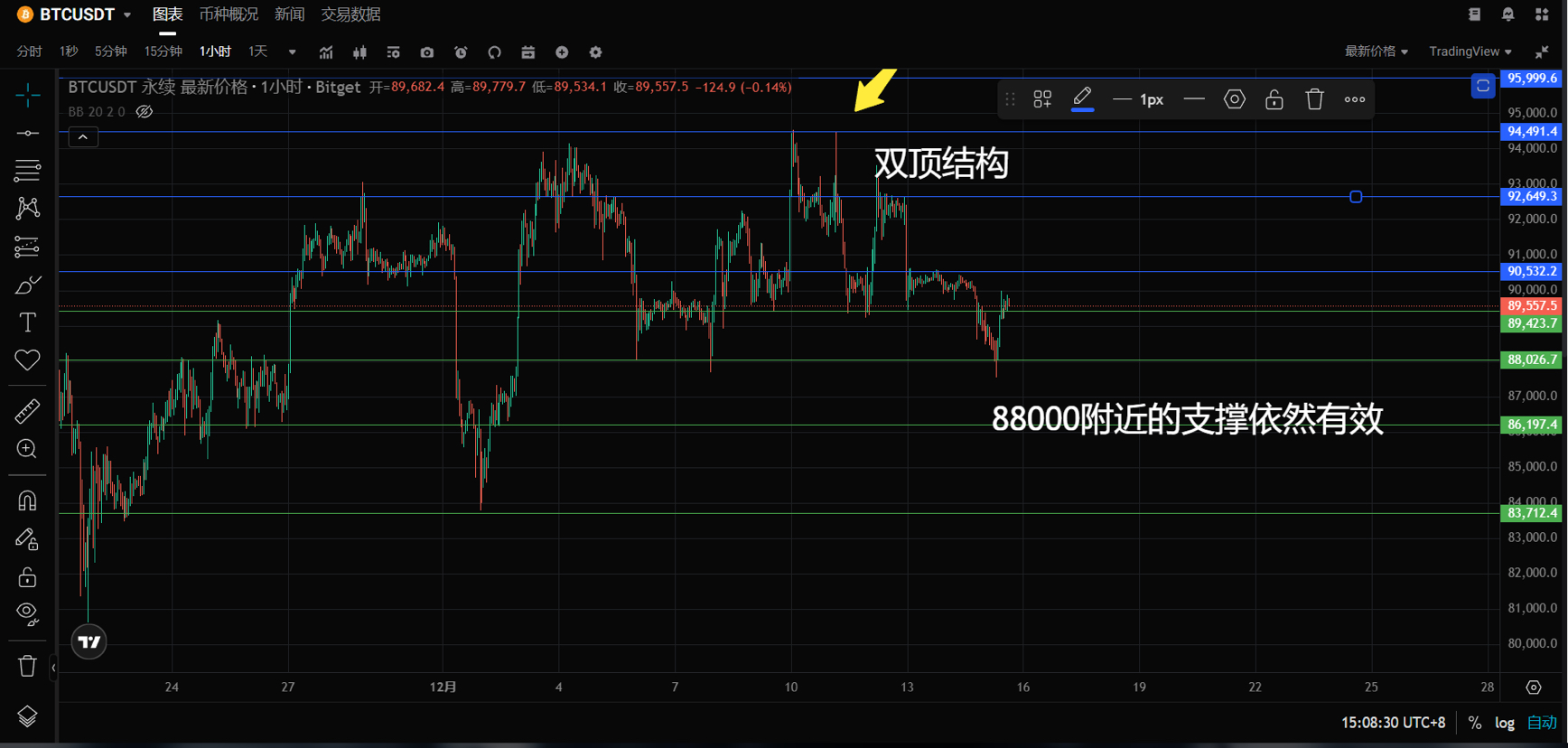The width and height of the screenshot is (1568, 748).
Task: Open the ruler measure tool
Action: click(x=27, y=411)
